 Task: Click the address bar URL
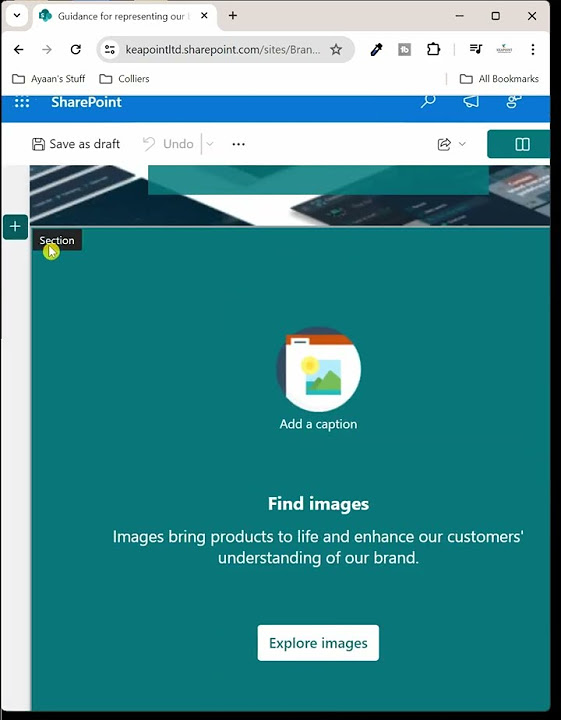[223, 49]
